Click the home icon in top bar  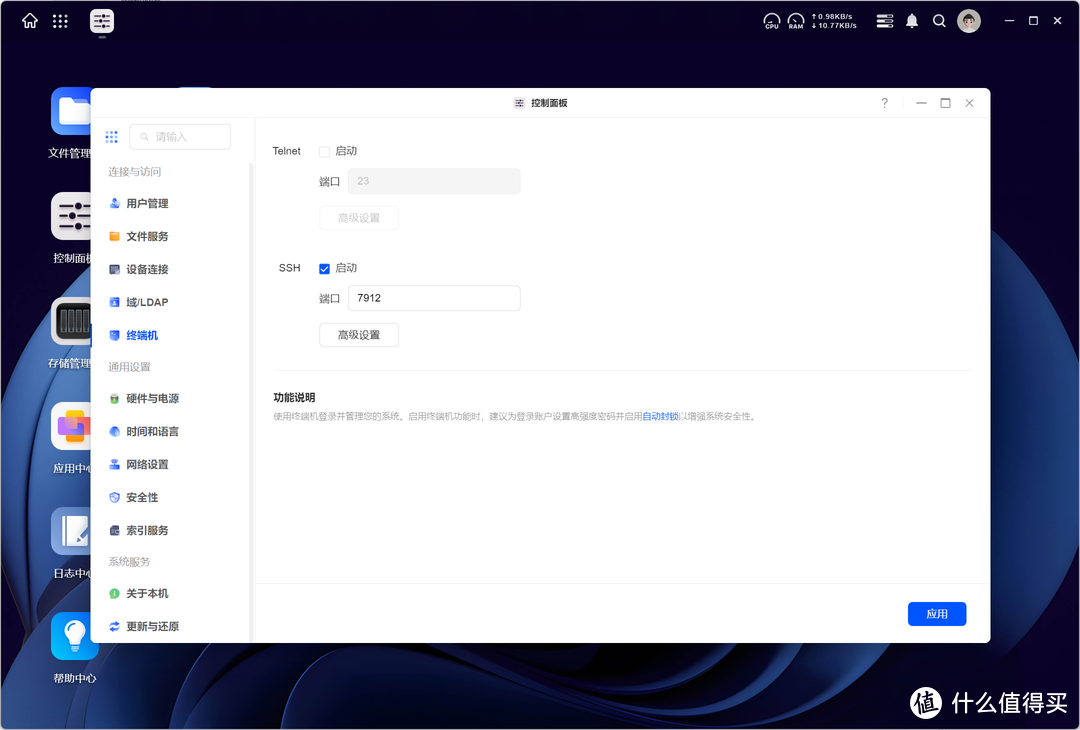30,21
